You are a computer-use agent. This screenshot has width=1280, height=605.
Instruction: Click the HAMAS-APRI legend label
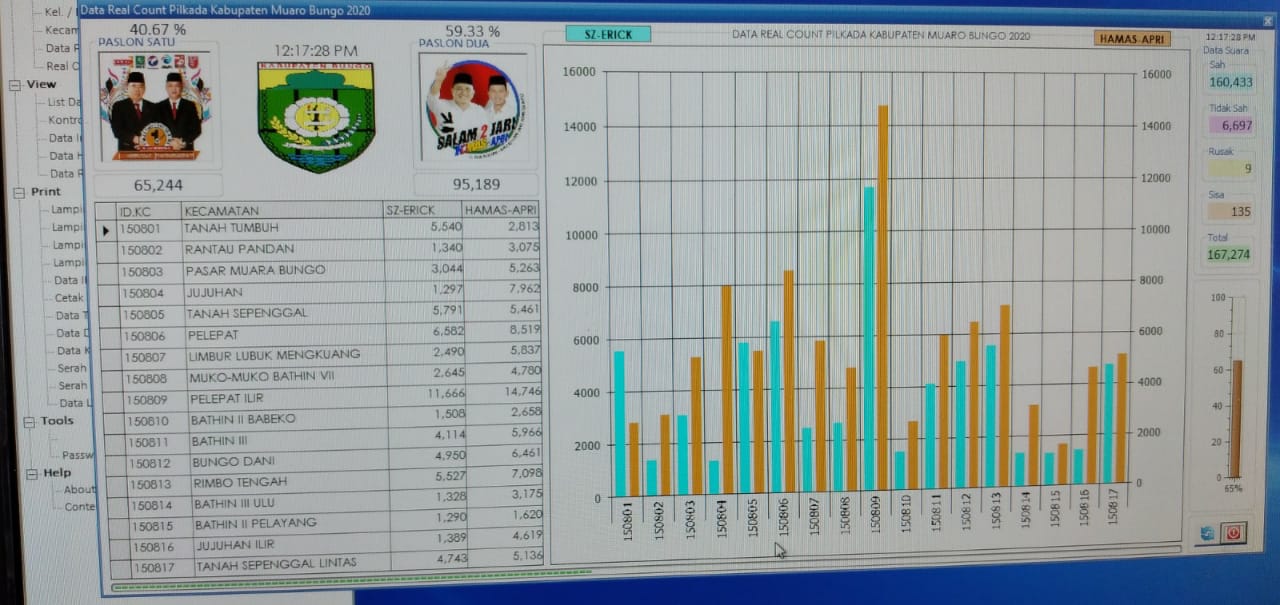(1132, 39)
